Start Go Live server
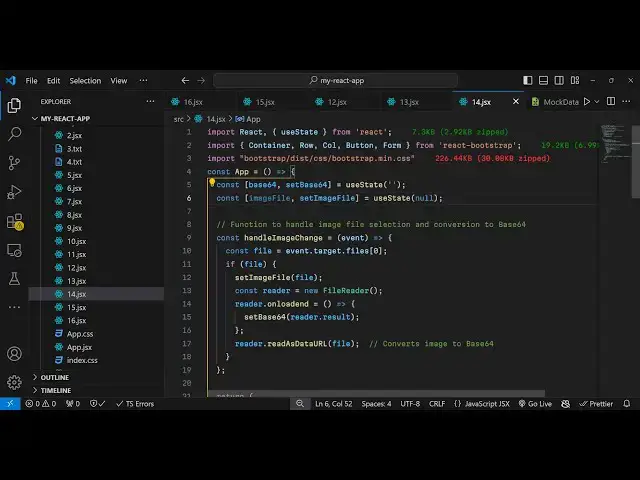Image resolution: width=640 pixels, height=480 pixels. (535, 404)
